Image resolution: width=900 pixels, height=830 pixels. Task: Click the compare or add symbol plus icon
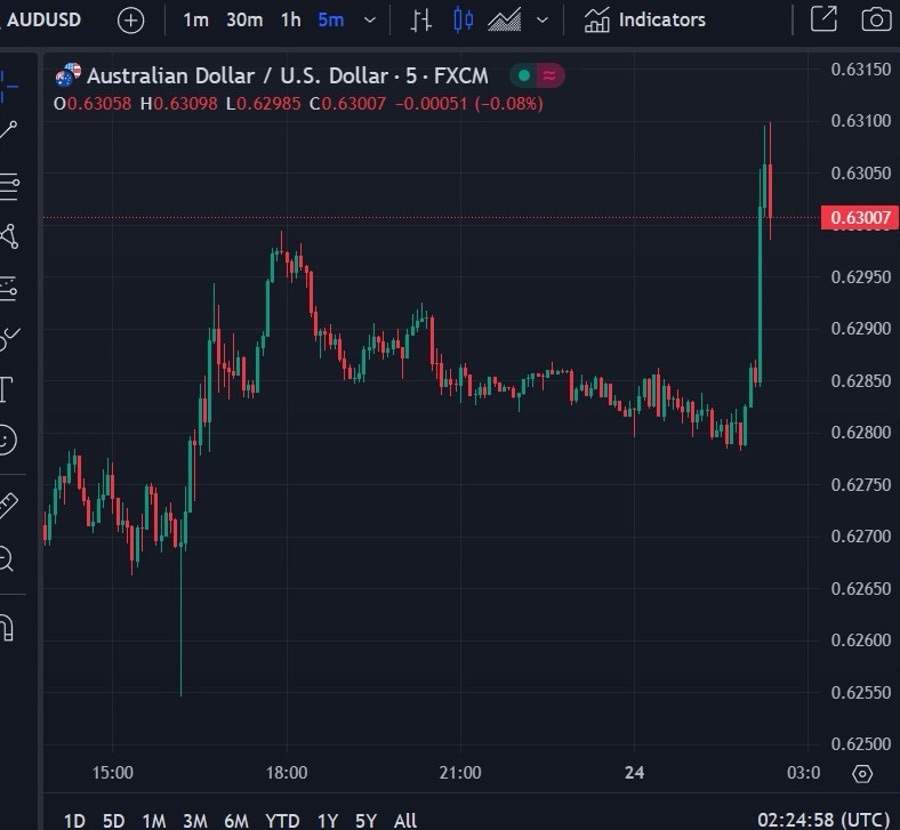coord(131,20)
